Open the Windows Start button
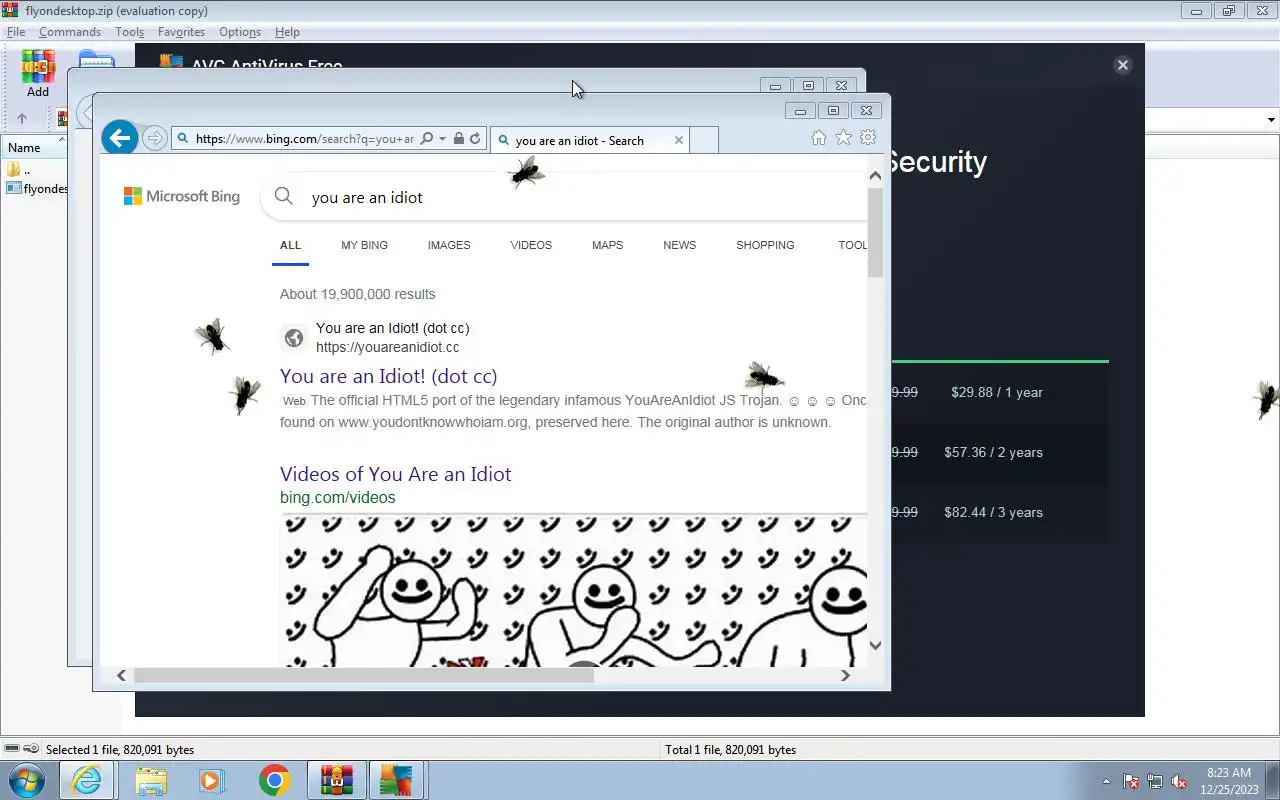The height and width of the screenshot is (800, 1280). 26,780
